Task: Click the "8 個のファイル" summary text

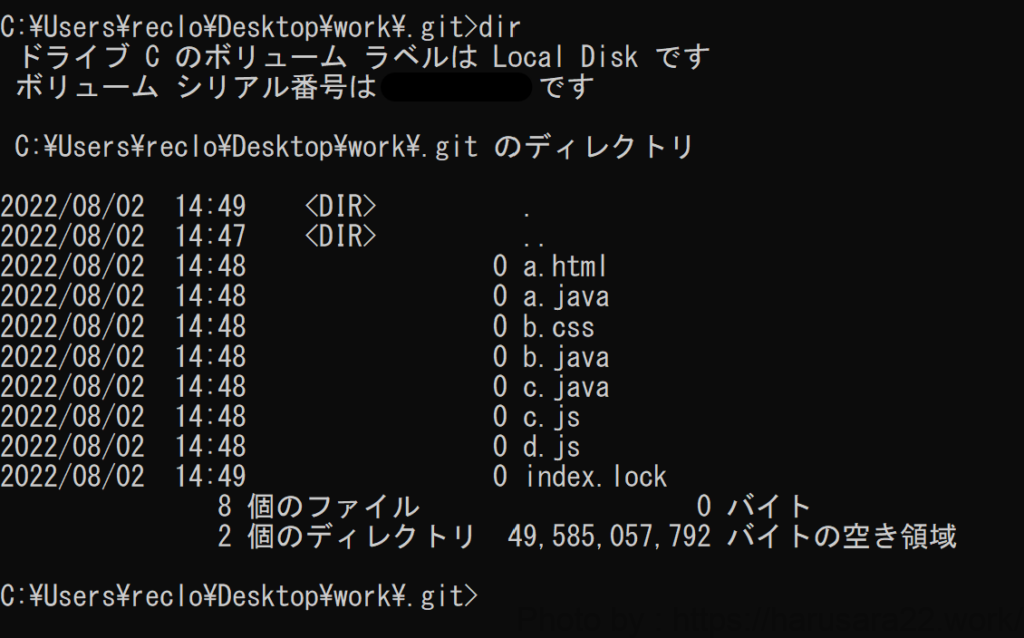Action: tap(318, 507)
